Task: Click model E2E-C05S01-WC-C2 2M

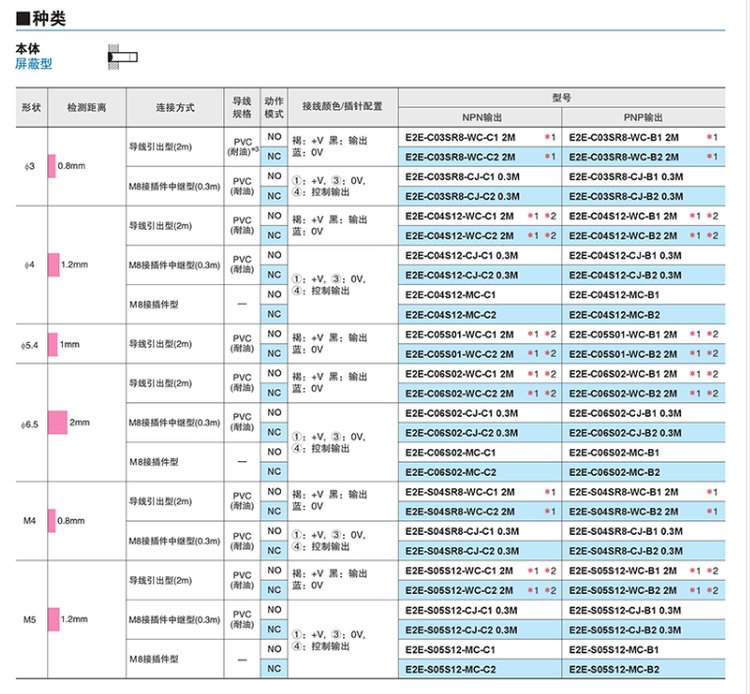Action: [460, 354]
